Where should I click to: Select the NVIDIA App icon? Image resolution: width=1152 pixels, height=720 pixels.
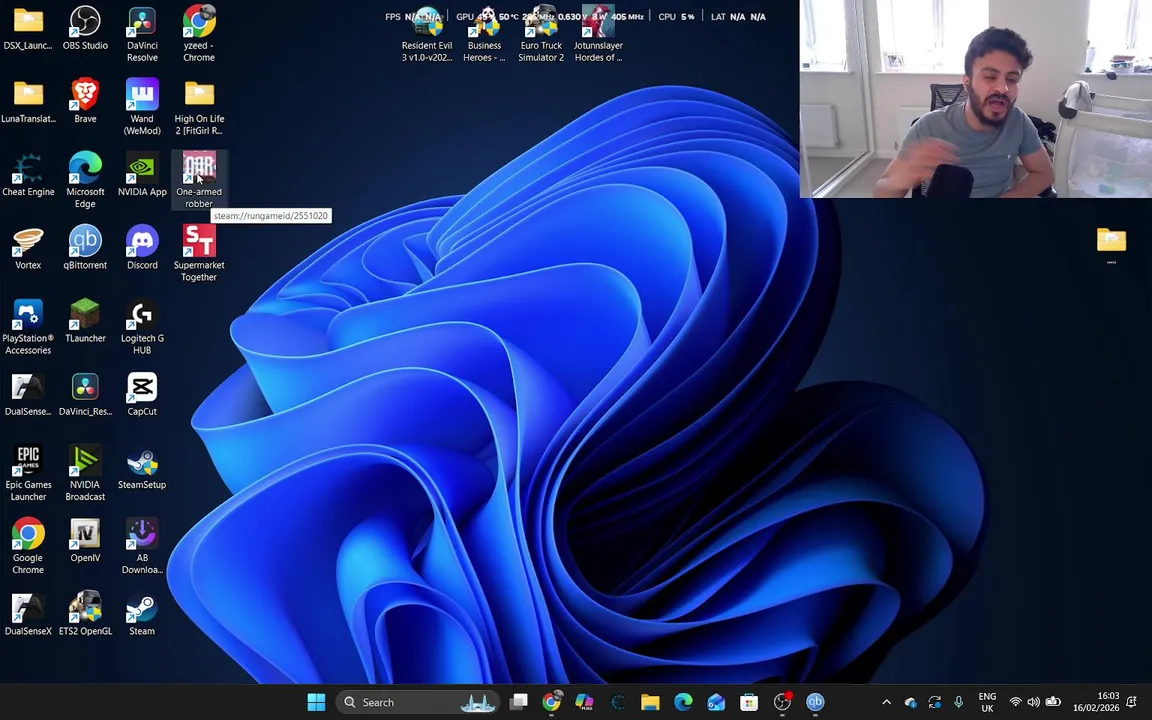point(142,175)
